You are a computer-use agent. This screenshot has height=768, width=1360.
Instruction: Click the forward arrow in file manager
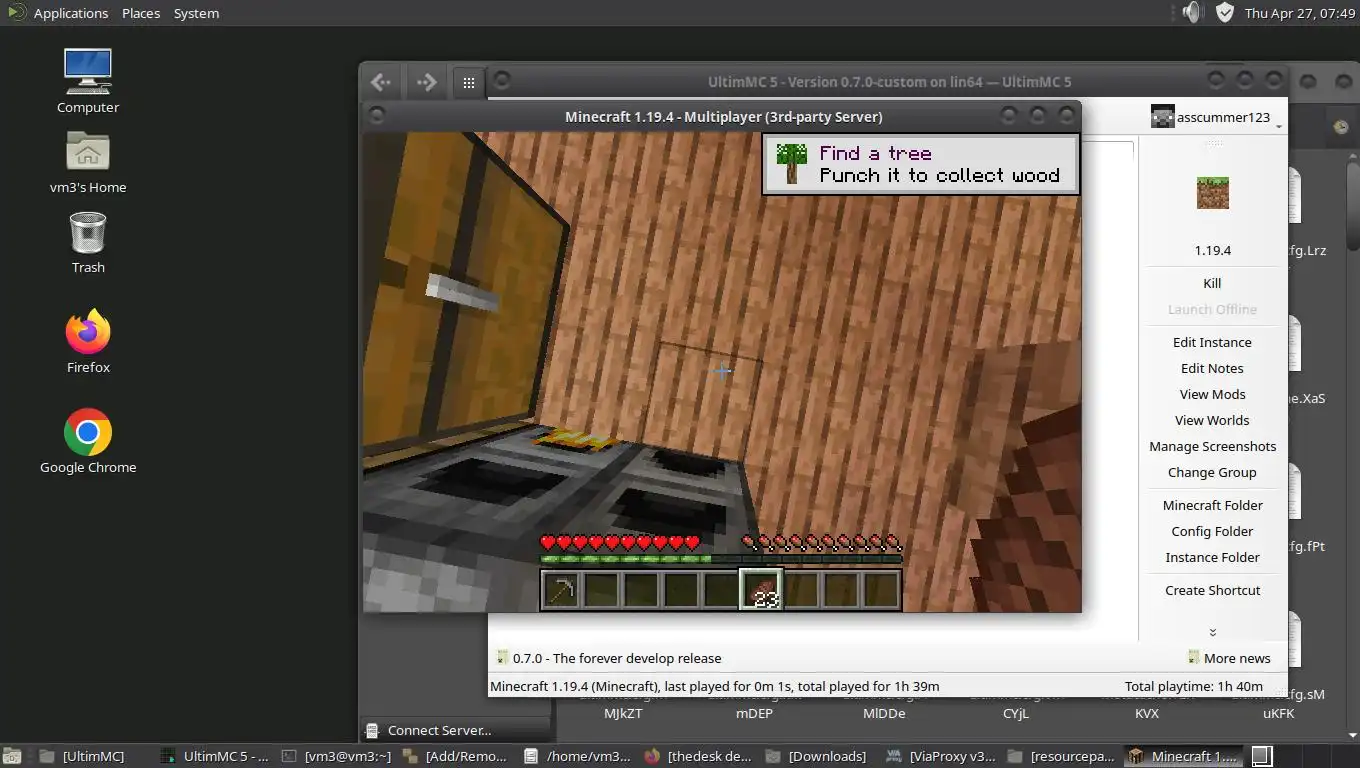pyautogui.click(x=426, y=82)
